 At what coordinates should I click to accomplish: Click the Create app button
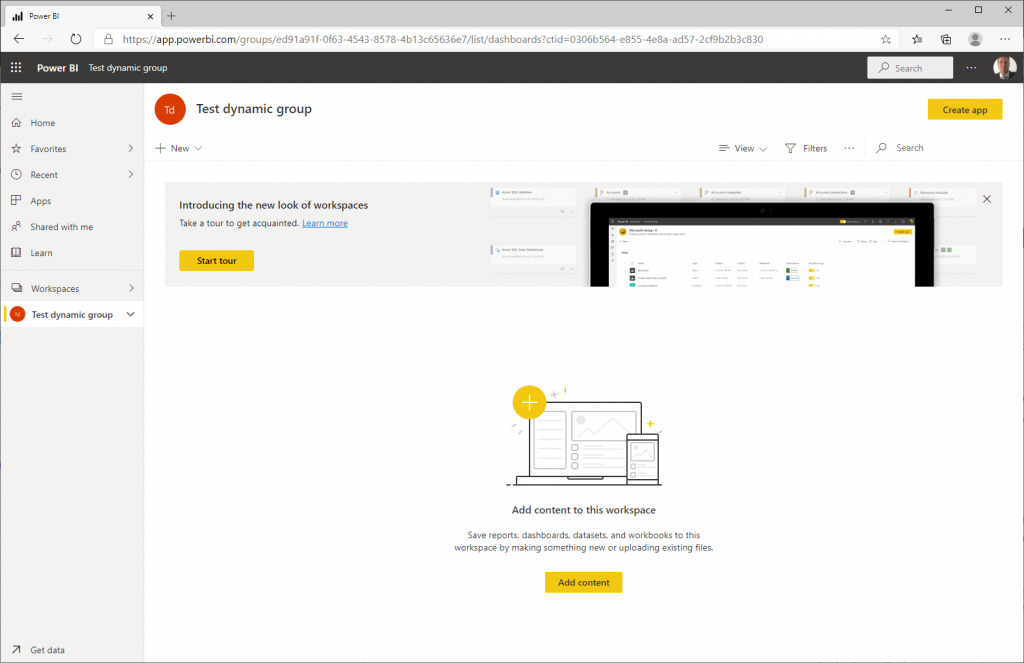tap(964, 109)
